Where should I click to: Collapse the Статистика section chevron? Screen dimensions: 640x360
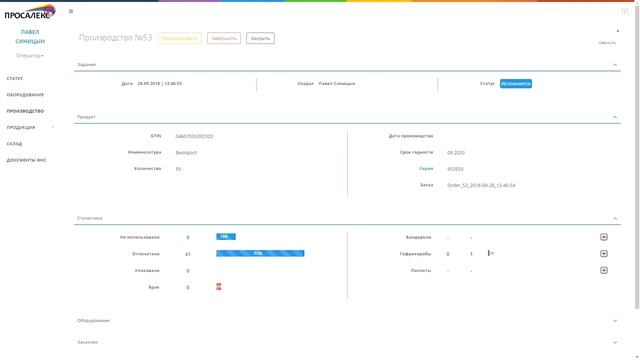615,218
